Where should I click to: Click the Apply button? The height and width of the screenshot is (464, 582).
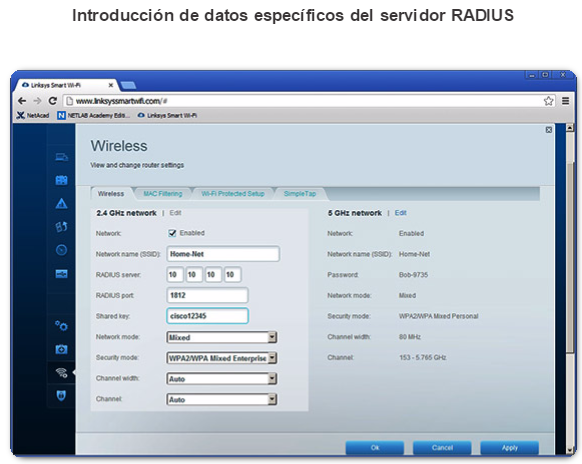click(510, 448)
